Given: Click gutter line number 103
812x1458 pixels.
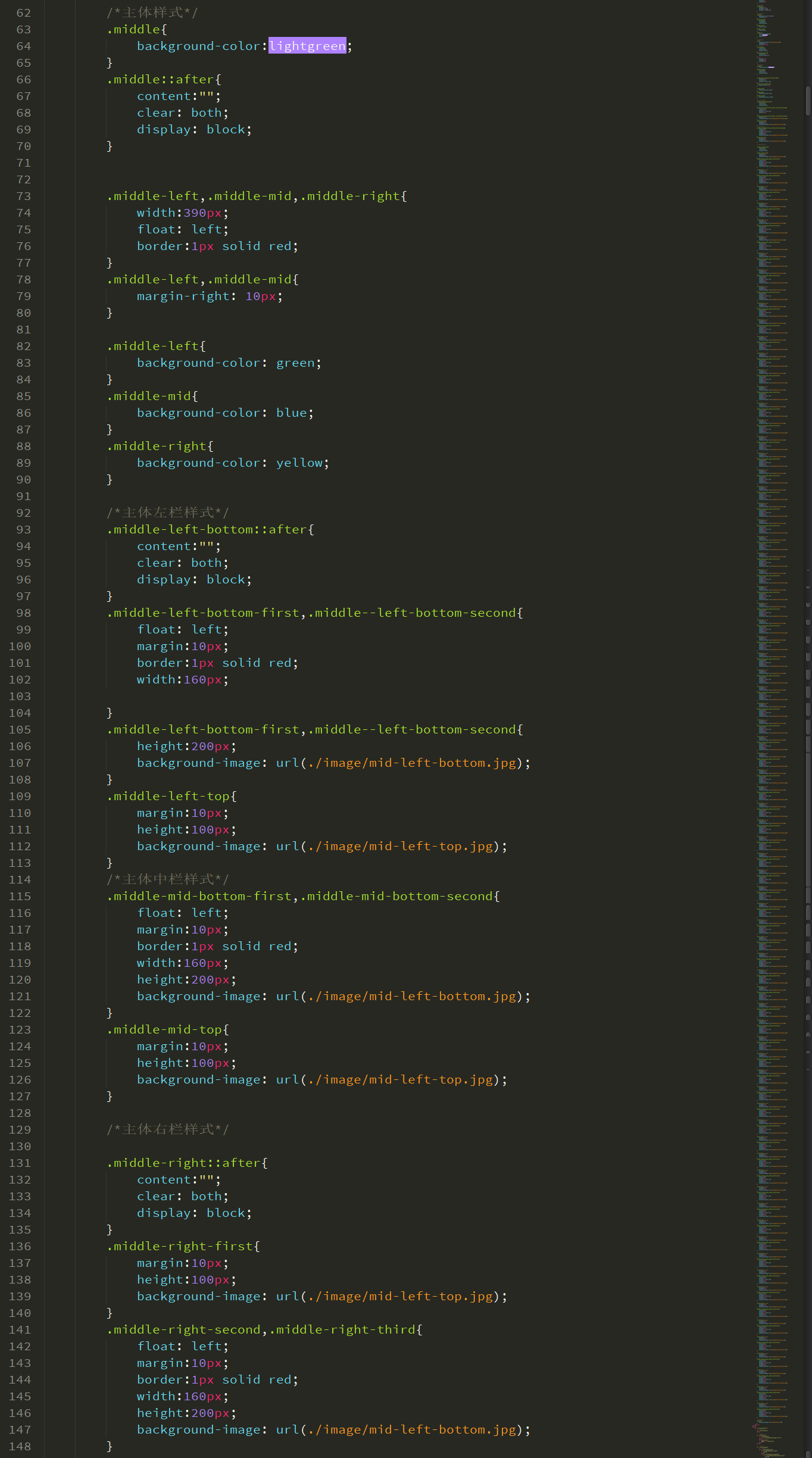Looking at the screenshot, I should [20, 696].
